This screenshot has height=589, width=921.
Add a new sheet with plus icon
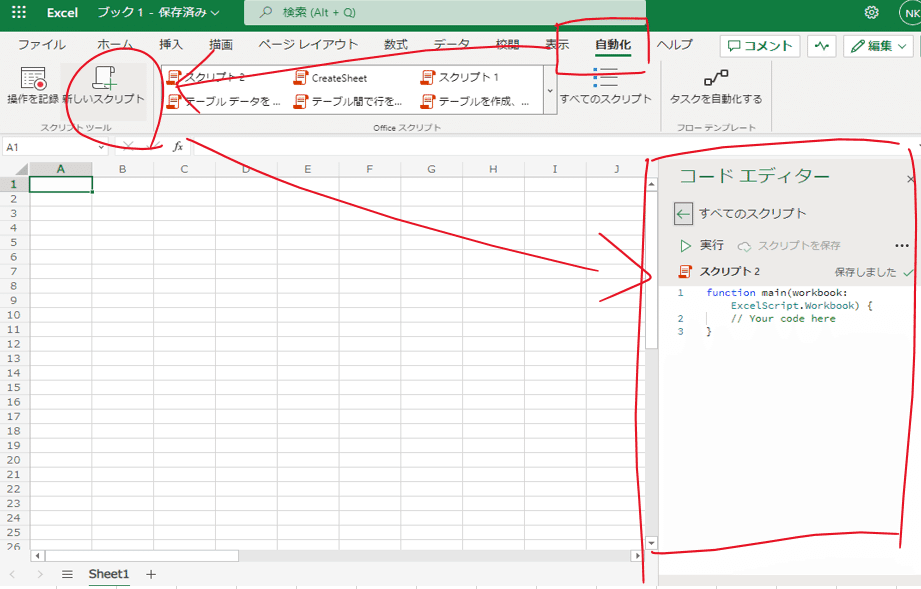click(x=151, y=574)
